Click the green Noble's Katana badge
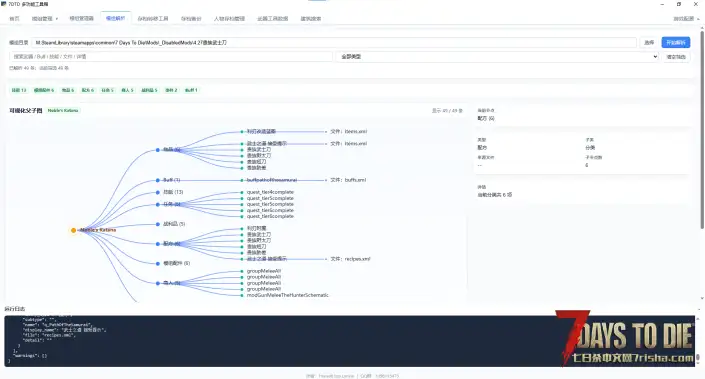This screenshot has width=705, height=379. click(63, 110)
